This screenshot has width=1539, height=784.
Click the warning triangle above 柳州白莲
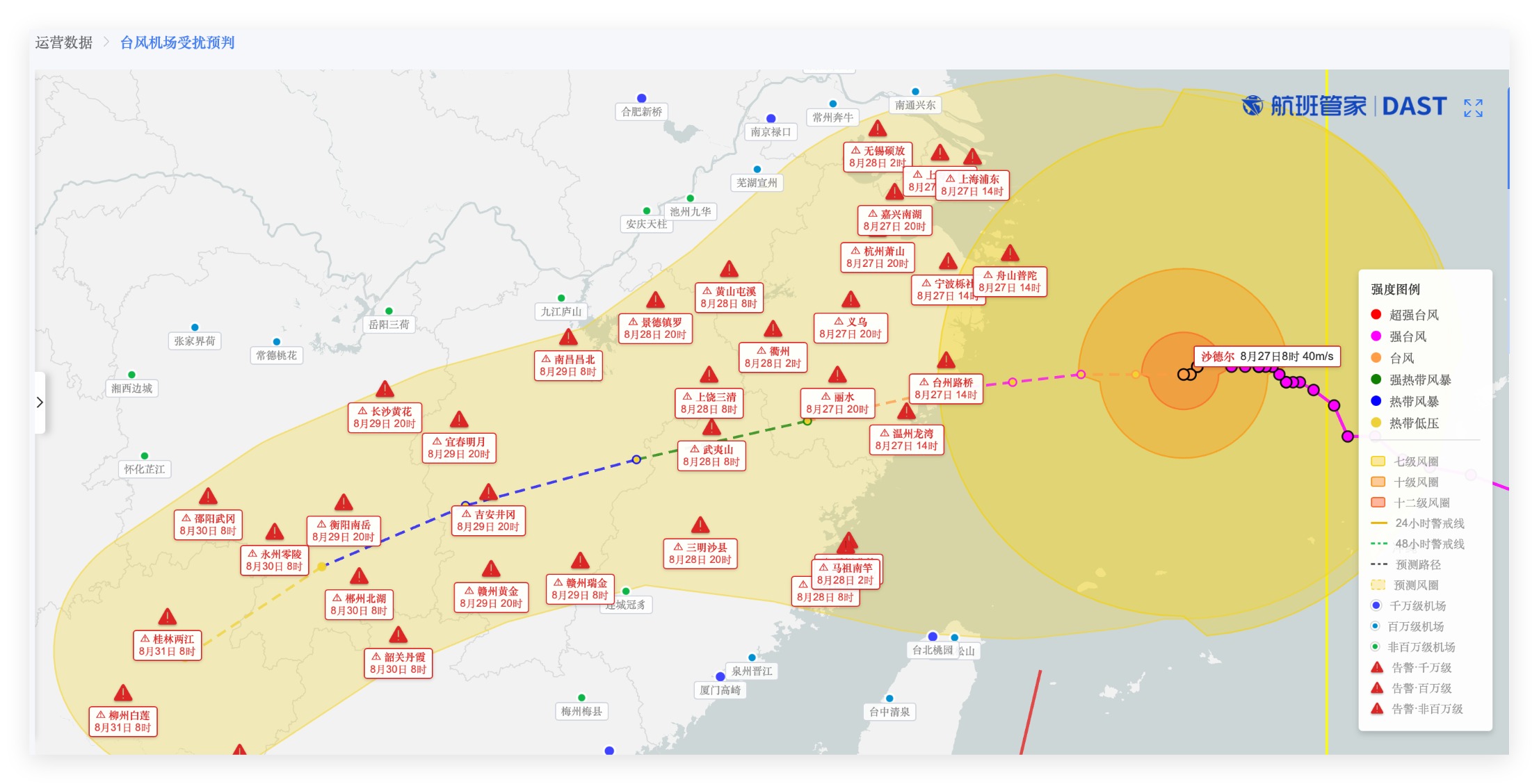tap(123, 693)
